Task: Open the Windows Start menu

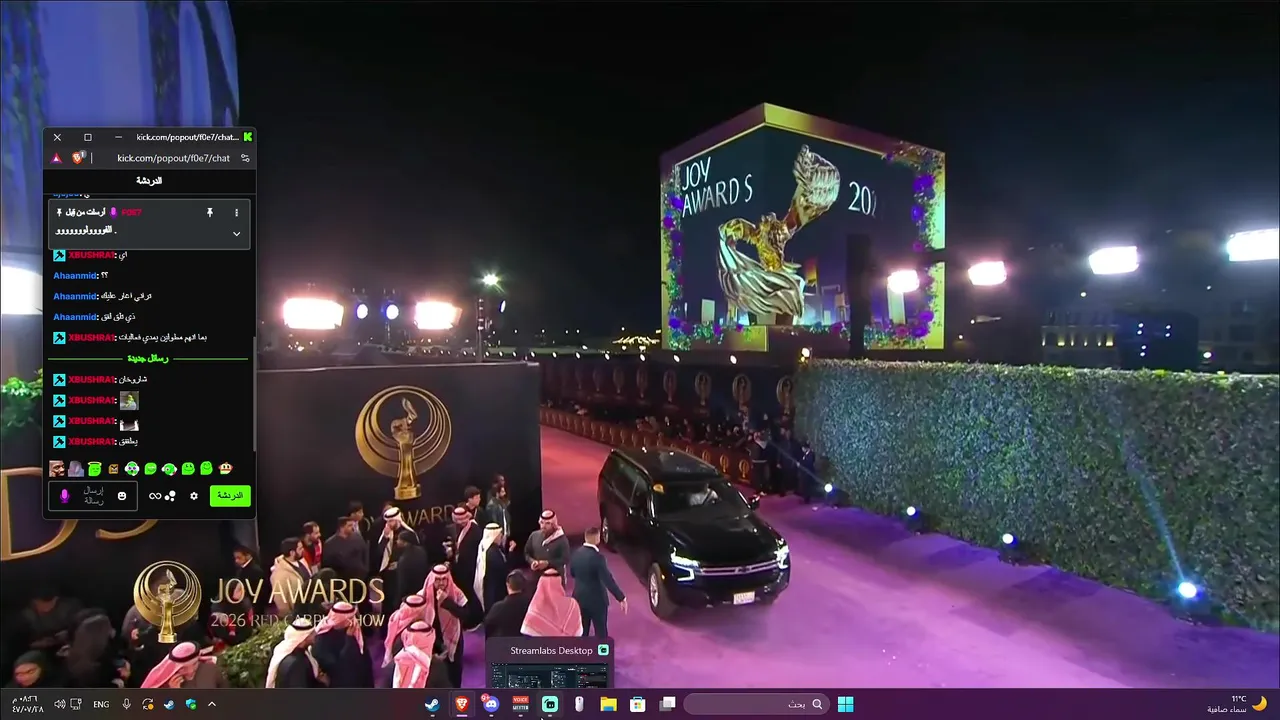Action: [846, 704]
